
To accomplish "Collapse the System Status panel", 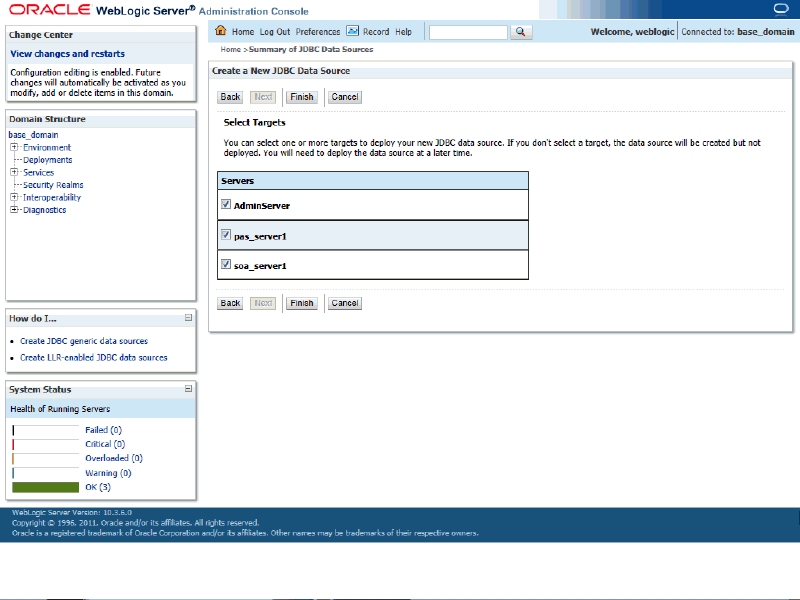I will [188, 389].
